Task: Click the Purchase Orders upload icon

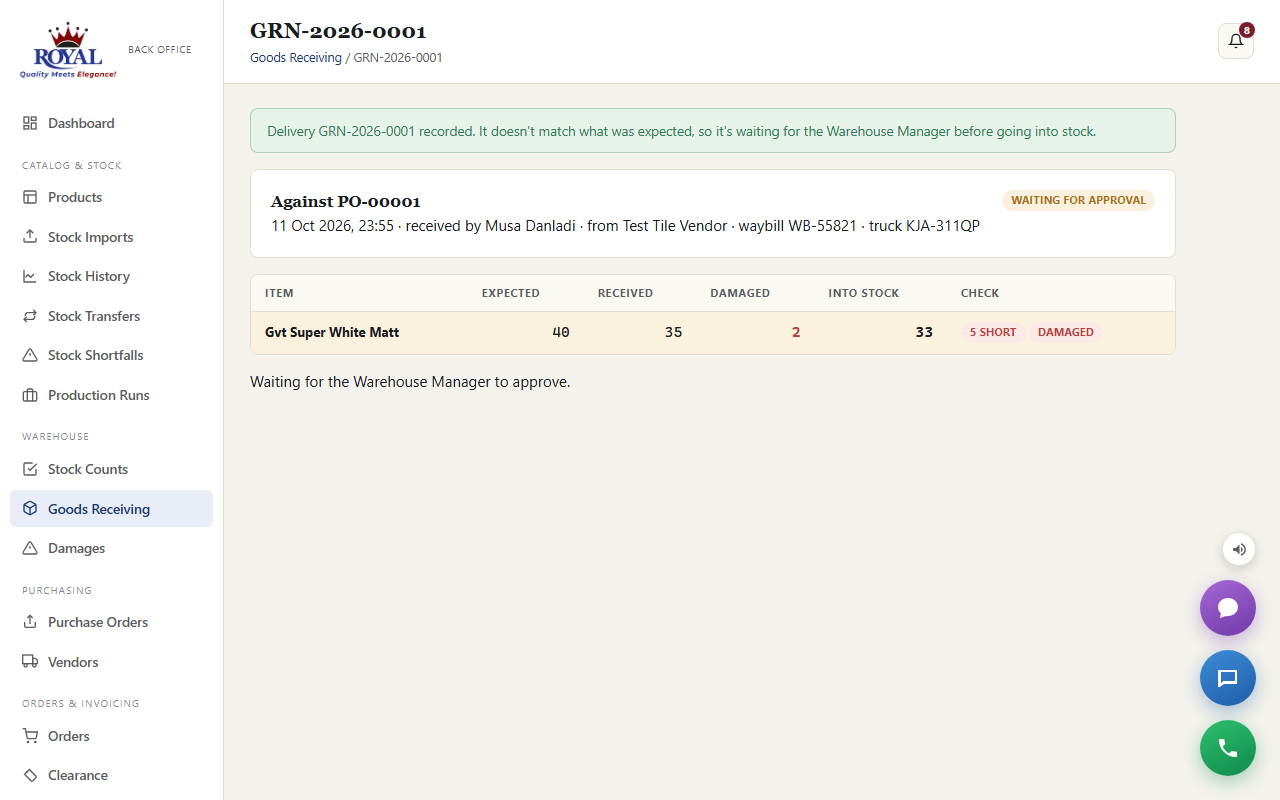Action: pyautogui.click(x=30, y=622)
